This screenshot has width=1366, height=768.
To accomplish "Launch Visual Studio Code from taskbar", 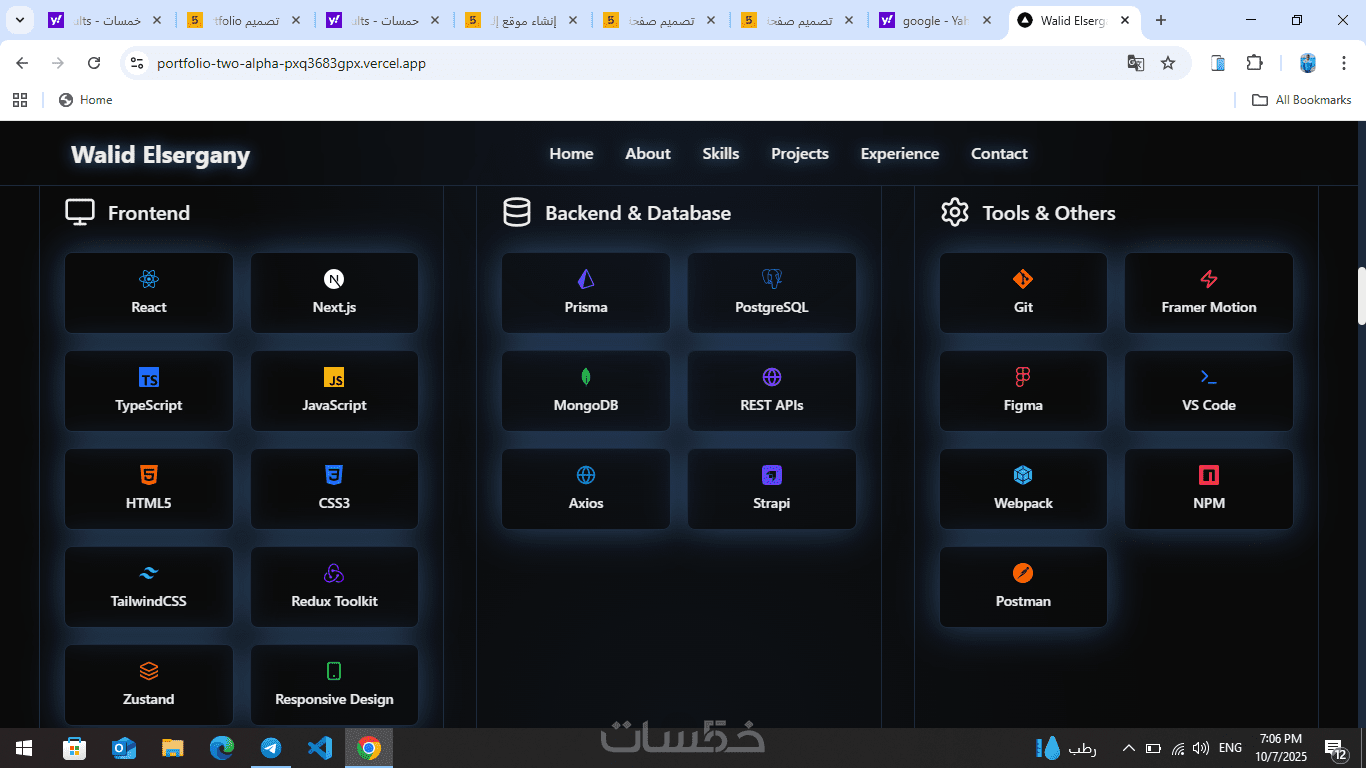I will coord(320,748).
